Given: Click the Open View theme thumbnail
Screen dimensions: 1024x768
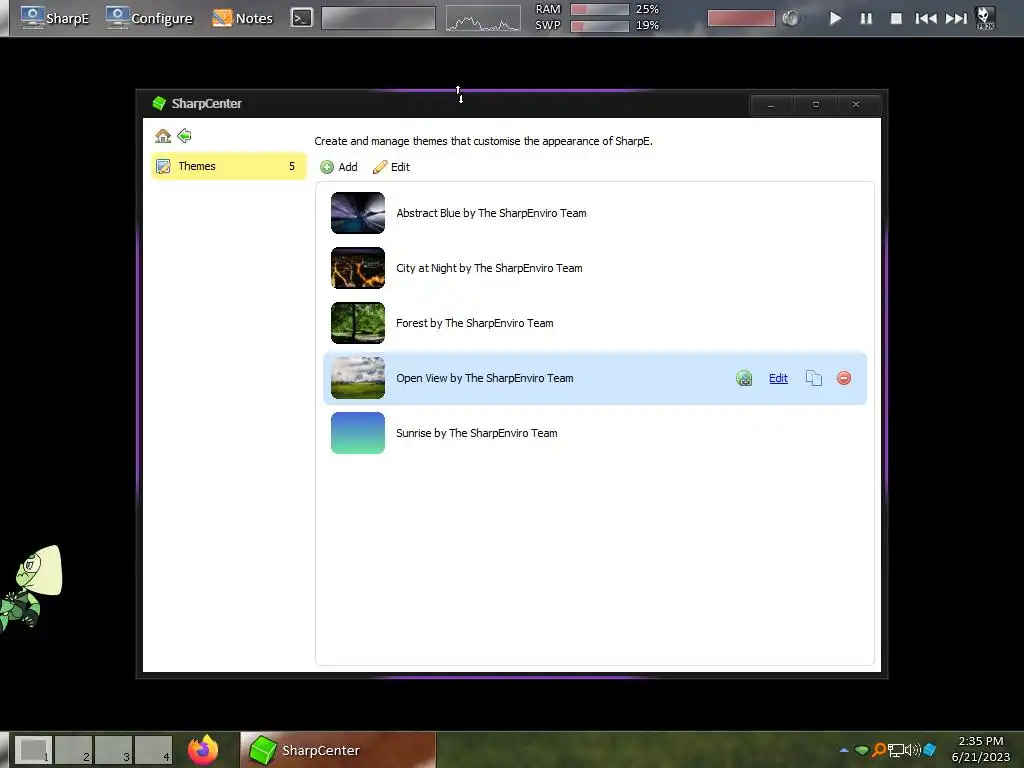Looking at the screenshot, I should point(358,377).
